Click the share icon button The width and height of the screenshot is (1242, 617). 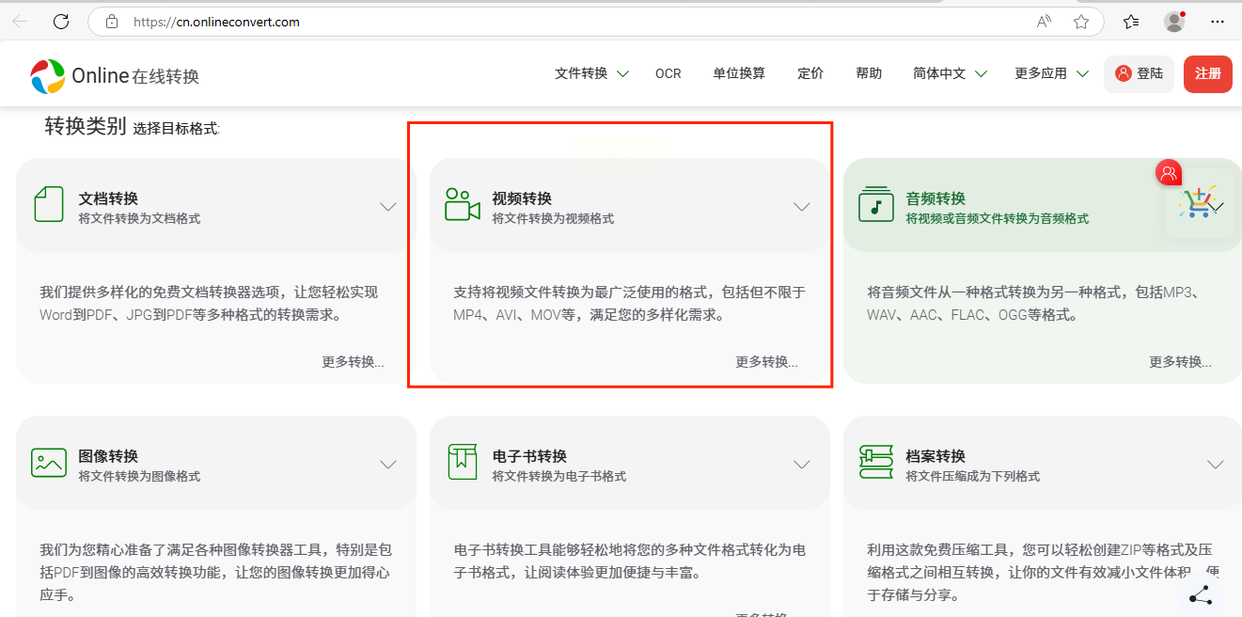point(1200,596)
